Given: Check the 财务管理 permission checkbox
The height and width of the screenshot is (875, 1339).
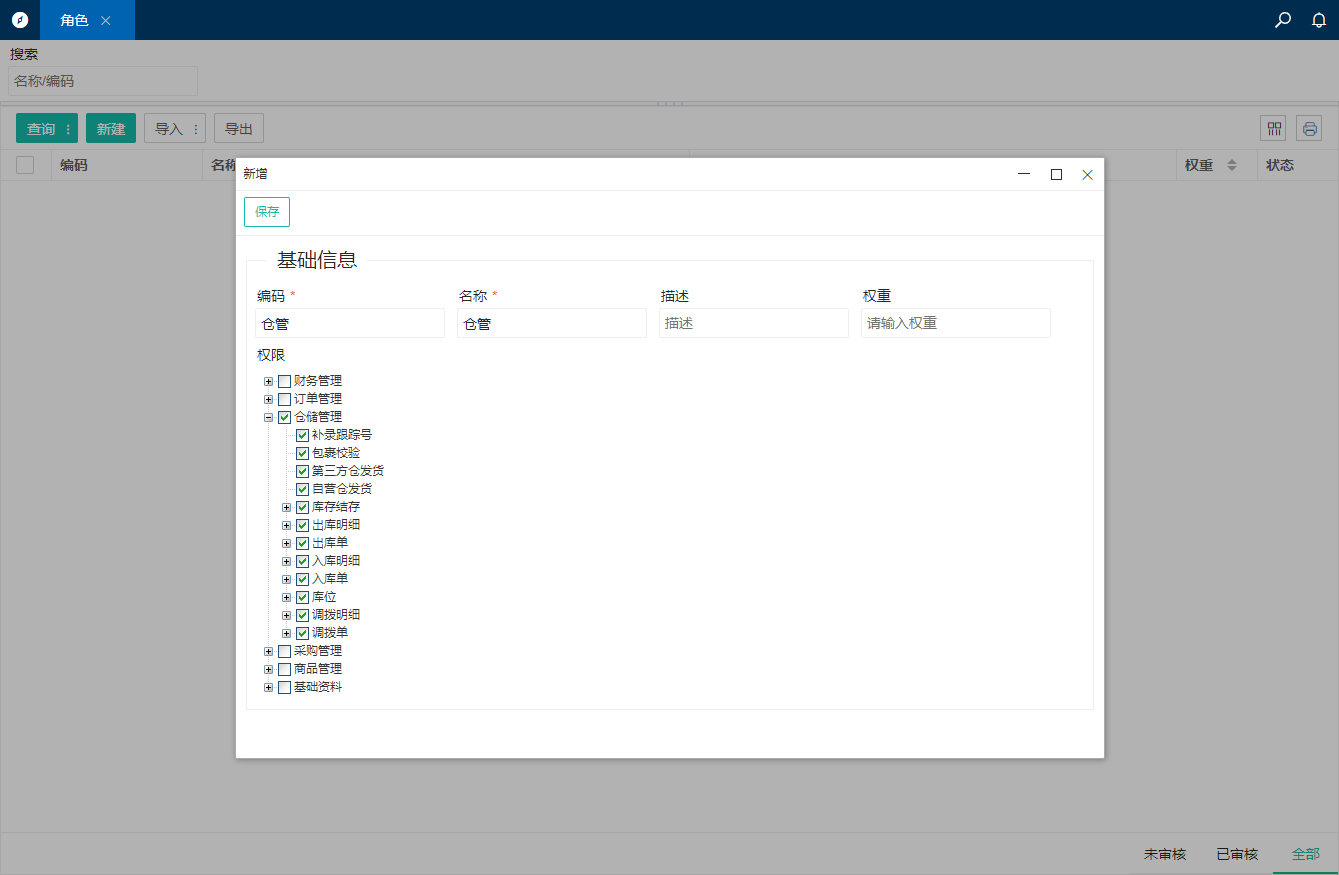Looking at the screenshot, I should pyautogui.click(x=285, y=381).
